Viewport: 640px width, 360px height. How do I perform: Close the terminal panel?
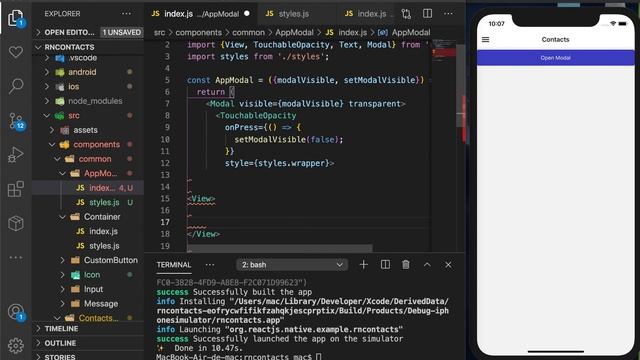coord(448,264)
